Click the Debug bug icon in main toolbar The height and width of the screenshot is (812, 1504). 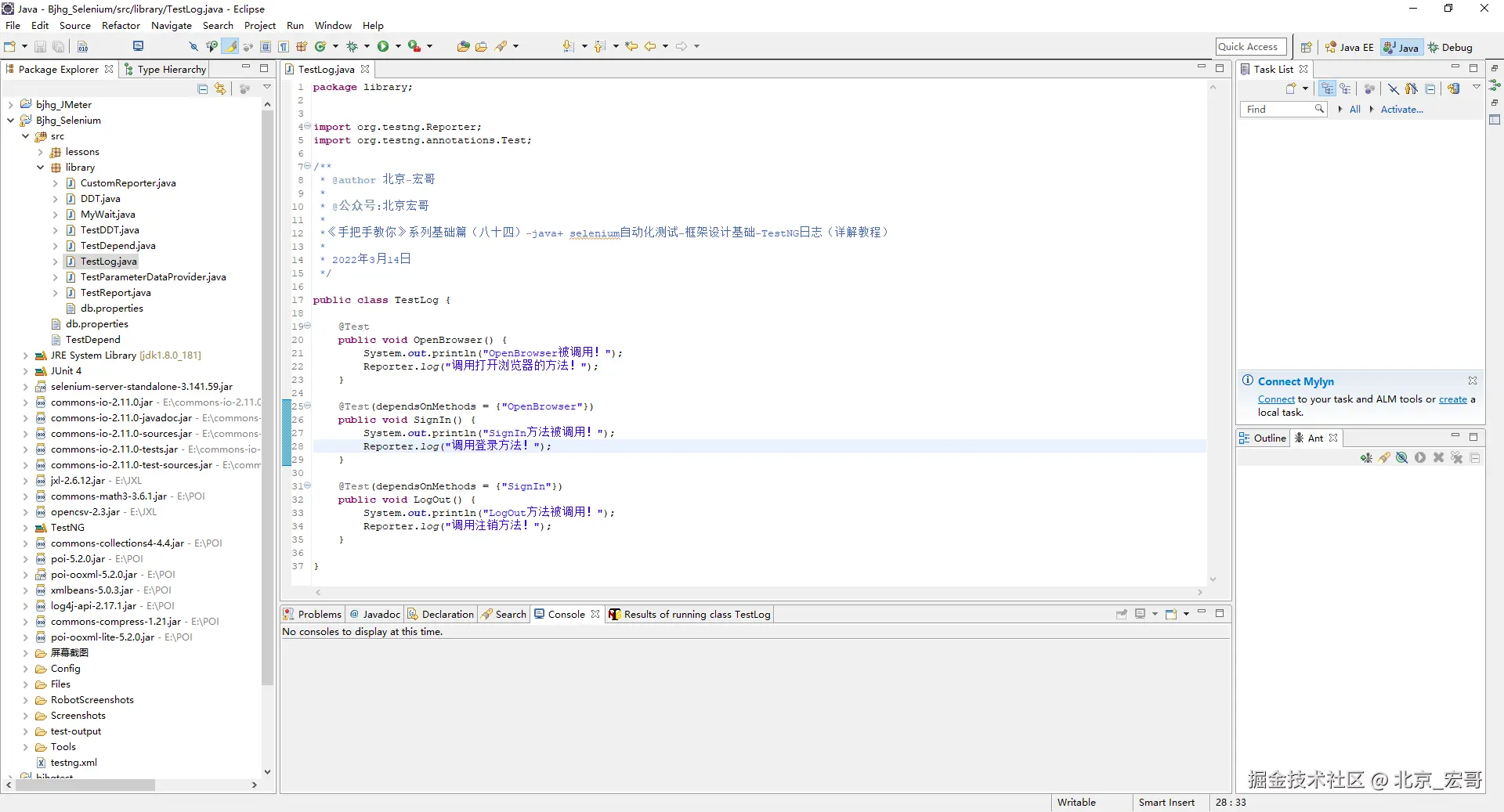tap(352, 47)
